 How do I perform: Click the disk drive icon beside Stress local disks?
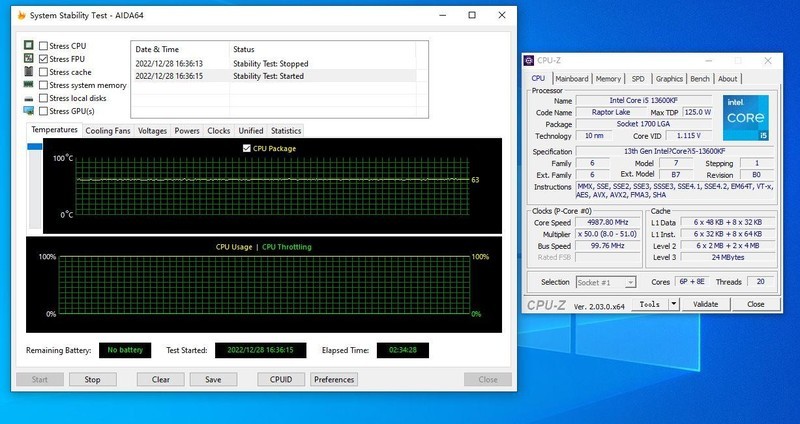pyautogui.click(x=29, y=98)
